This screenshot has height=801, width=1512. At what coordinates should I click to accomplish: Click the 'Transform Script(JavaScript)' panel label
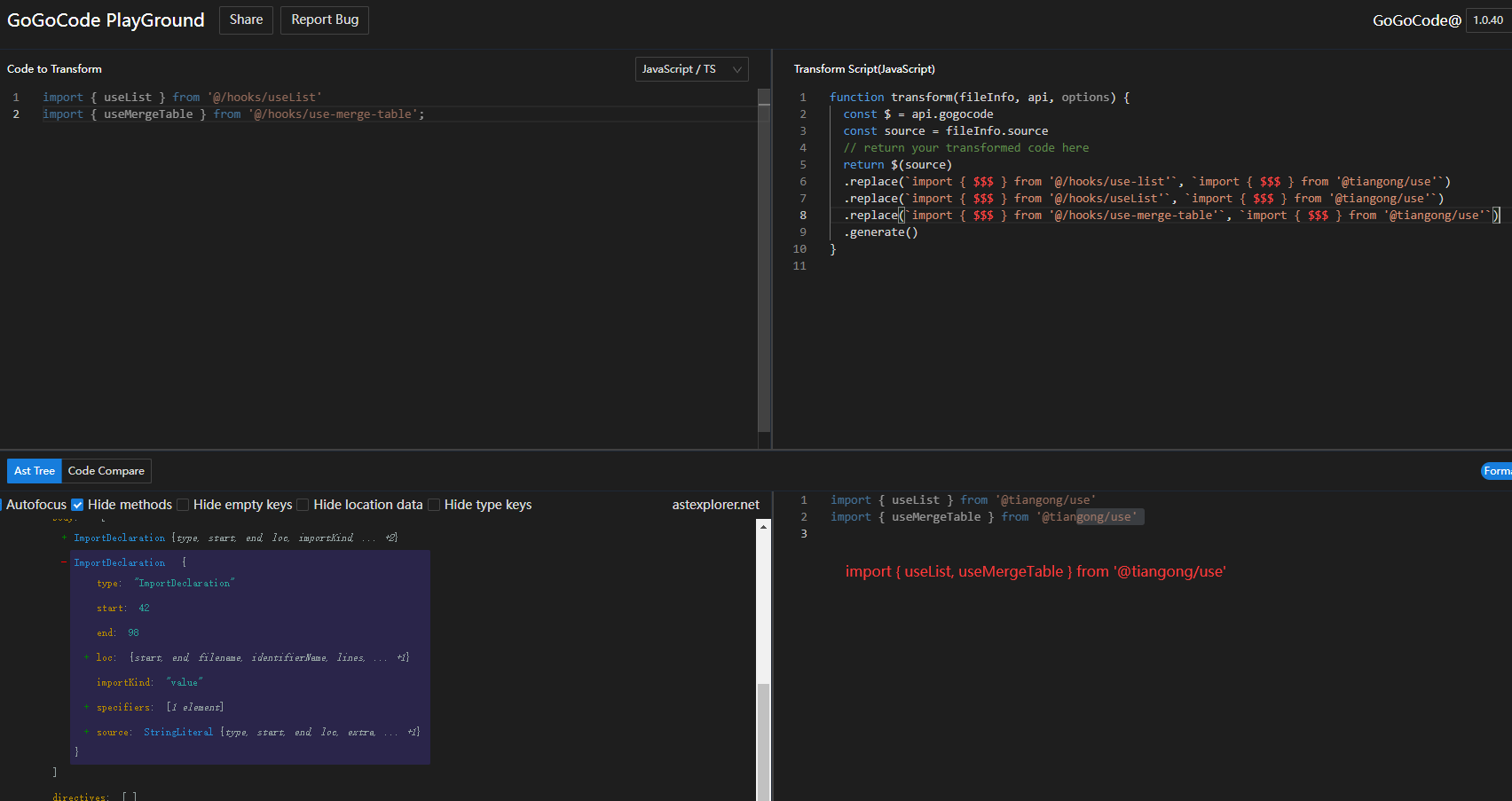pyautogui.click(x=864, y=69)
